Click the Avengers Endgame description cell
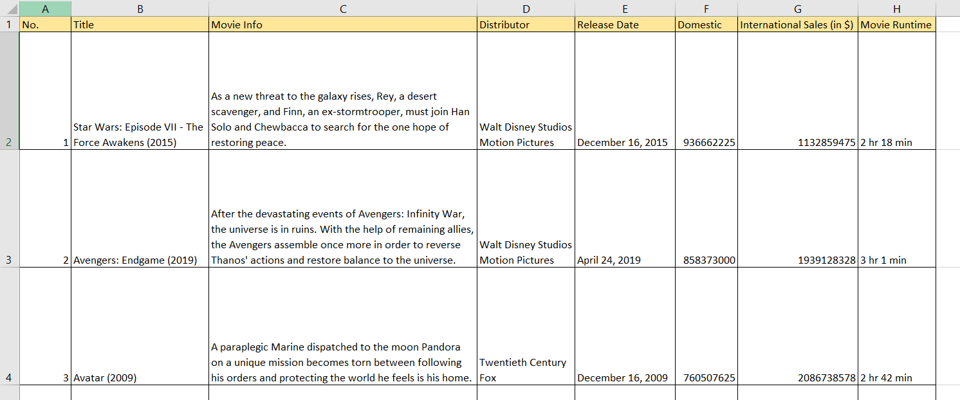960x400 pixels. click(x=343, y=208)
